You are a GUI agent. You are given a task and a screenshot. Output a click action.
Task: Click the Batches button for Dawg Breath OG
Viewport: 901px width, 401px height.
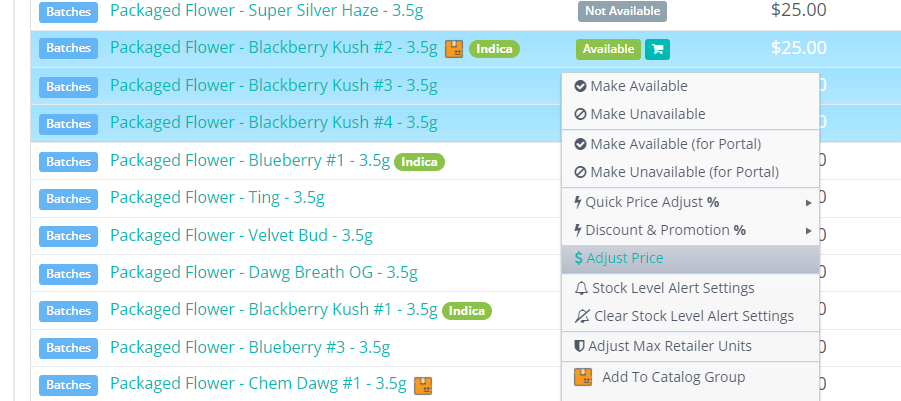(69, 273)
